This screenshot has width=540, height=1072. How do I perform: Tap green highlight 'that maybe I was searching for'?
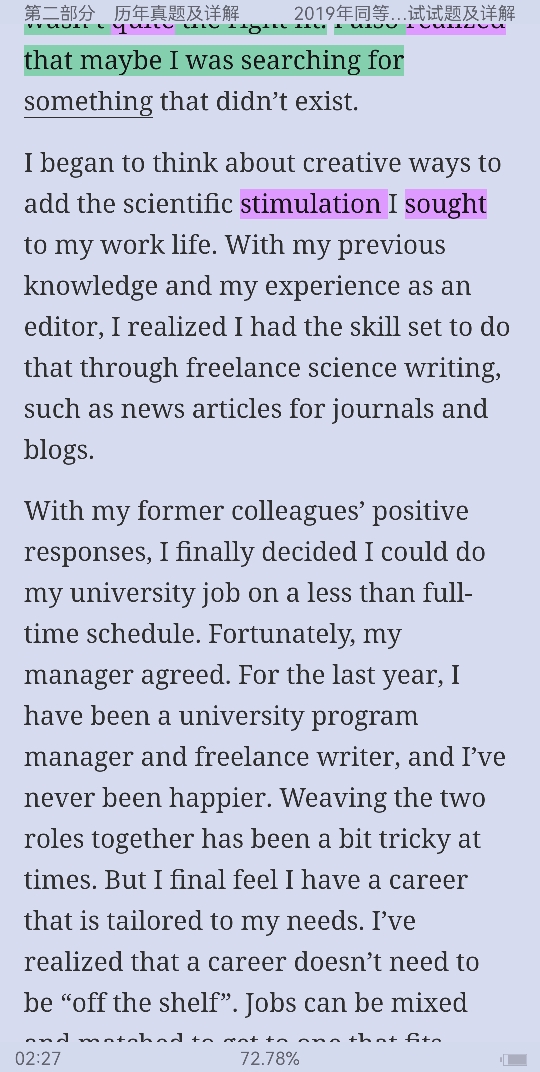(x=214, y=60)
